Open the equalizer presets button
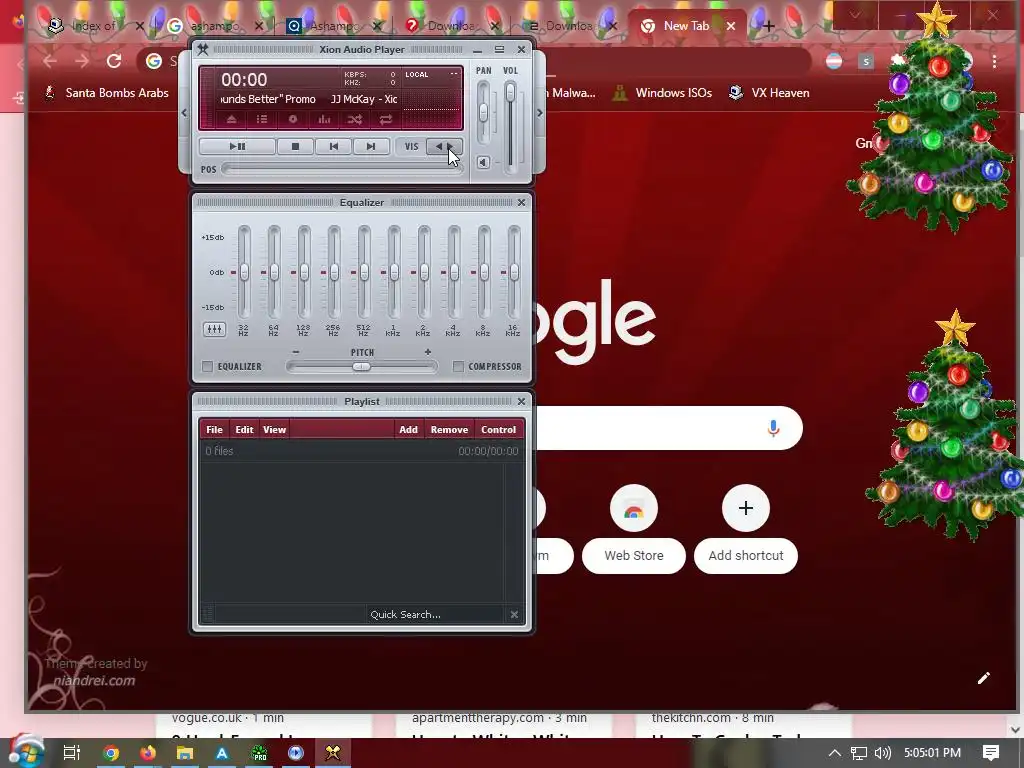The height and width of the screenshot is (768, 1024). point(214,329)
